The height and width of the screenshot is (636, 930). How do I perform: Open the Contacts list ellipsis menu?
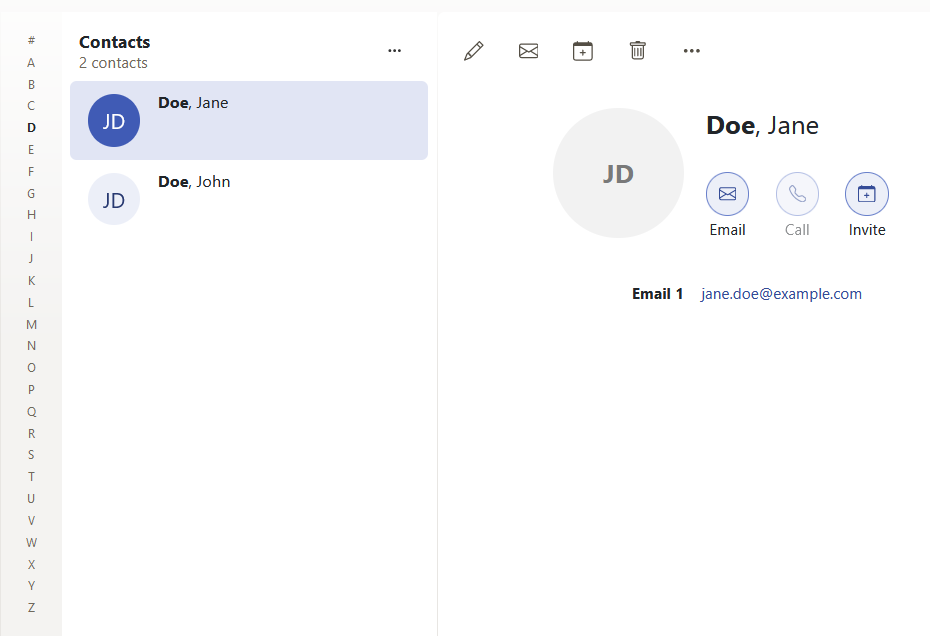click(x=394, y=51)
